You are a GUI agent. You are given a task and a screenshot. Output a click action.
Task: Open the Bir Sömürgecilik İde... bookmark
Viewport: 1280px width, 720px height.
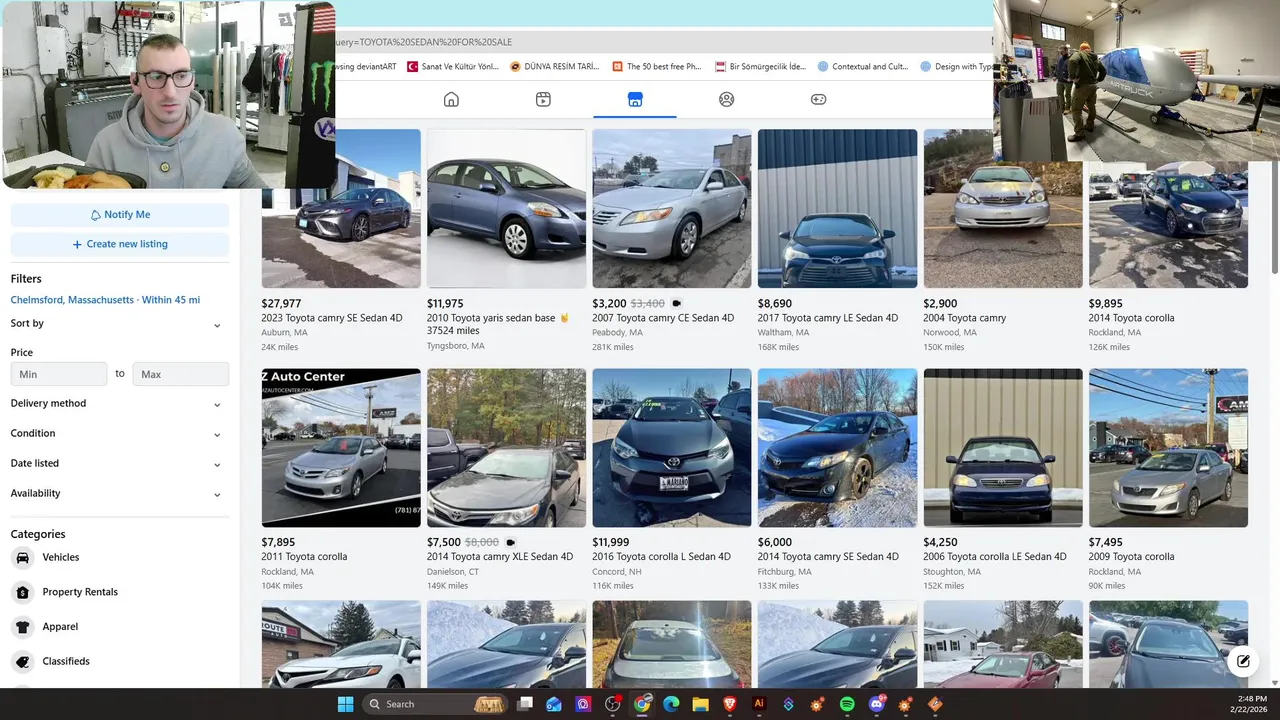tap(760, 67)
